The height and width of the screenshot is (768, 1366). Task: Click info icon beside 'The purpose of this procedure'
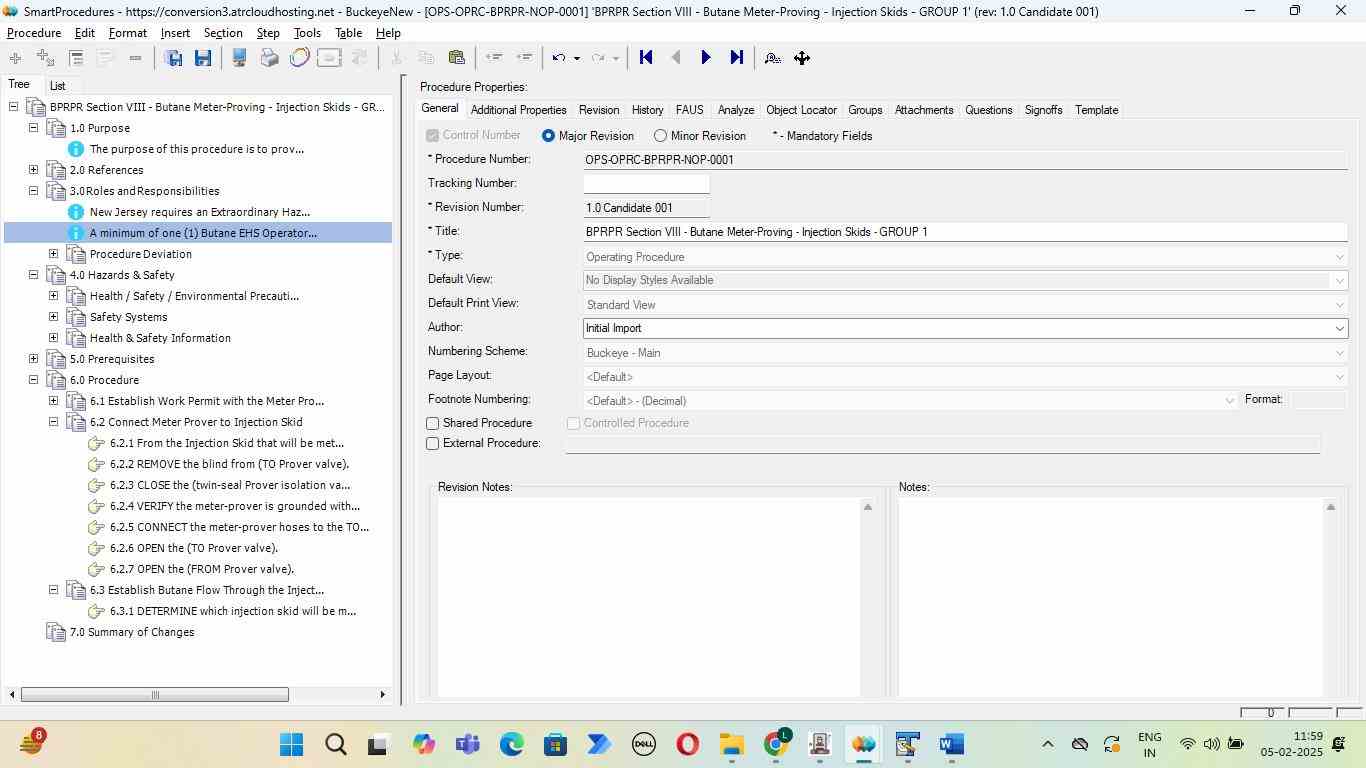pyautogui.click(x=76, y=149)
